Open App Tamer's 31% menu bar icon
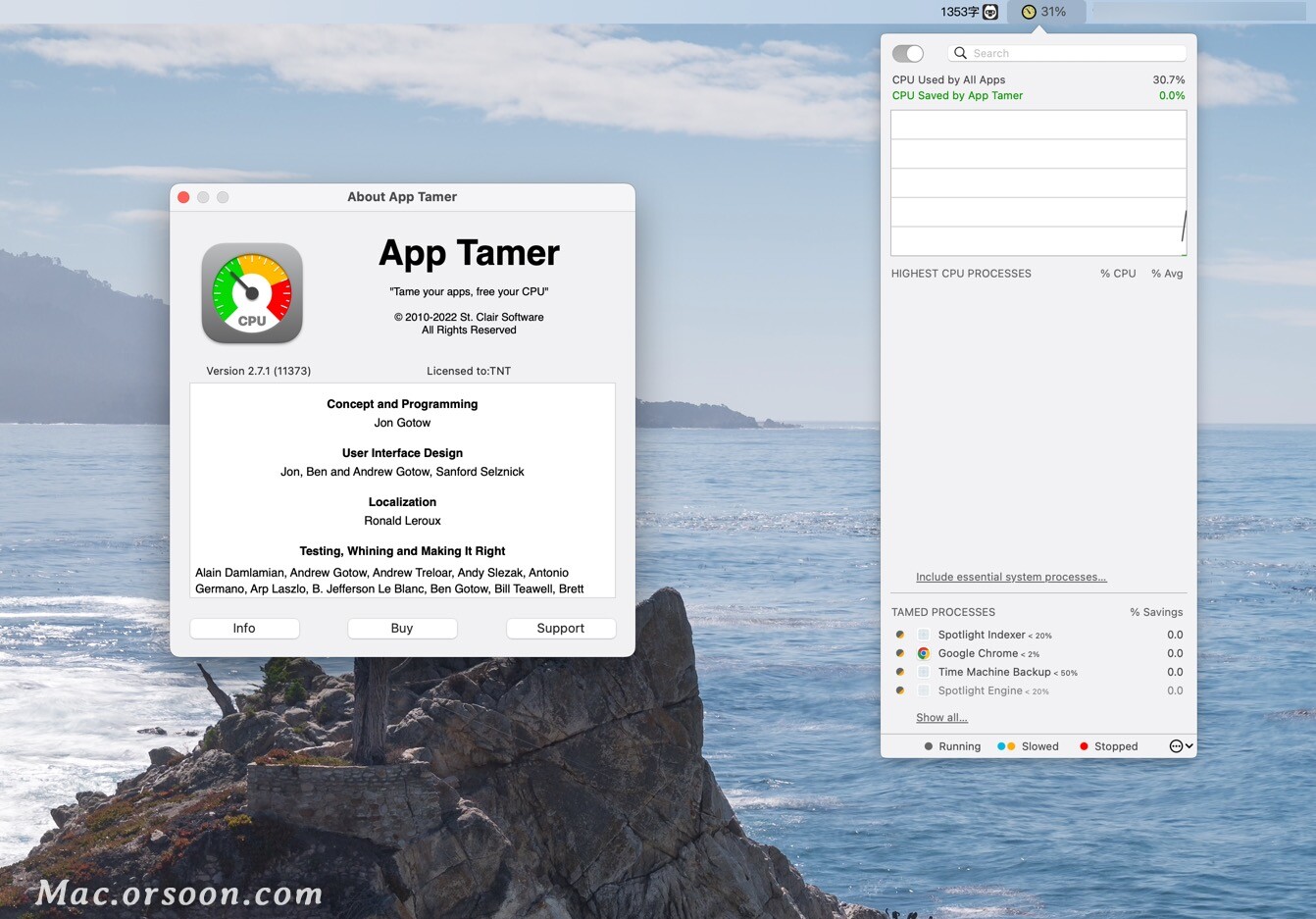Image resolution: width=1316 pixels, height=919 pixels. [1045, 12]
